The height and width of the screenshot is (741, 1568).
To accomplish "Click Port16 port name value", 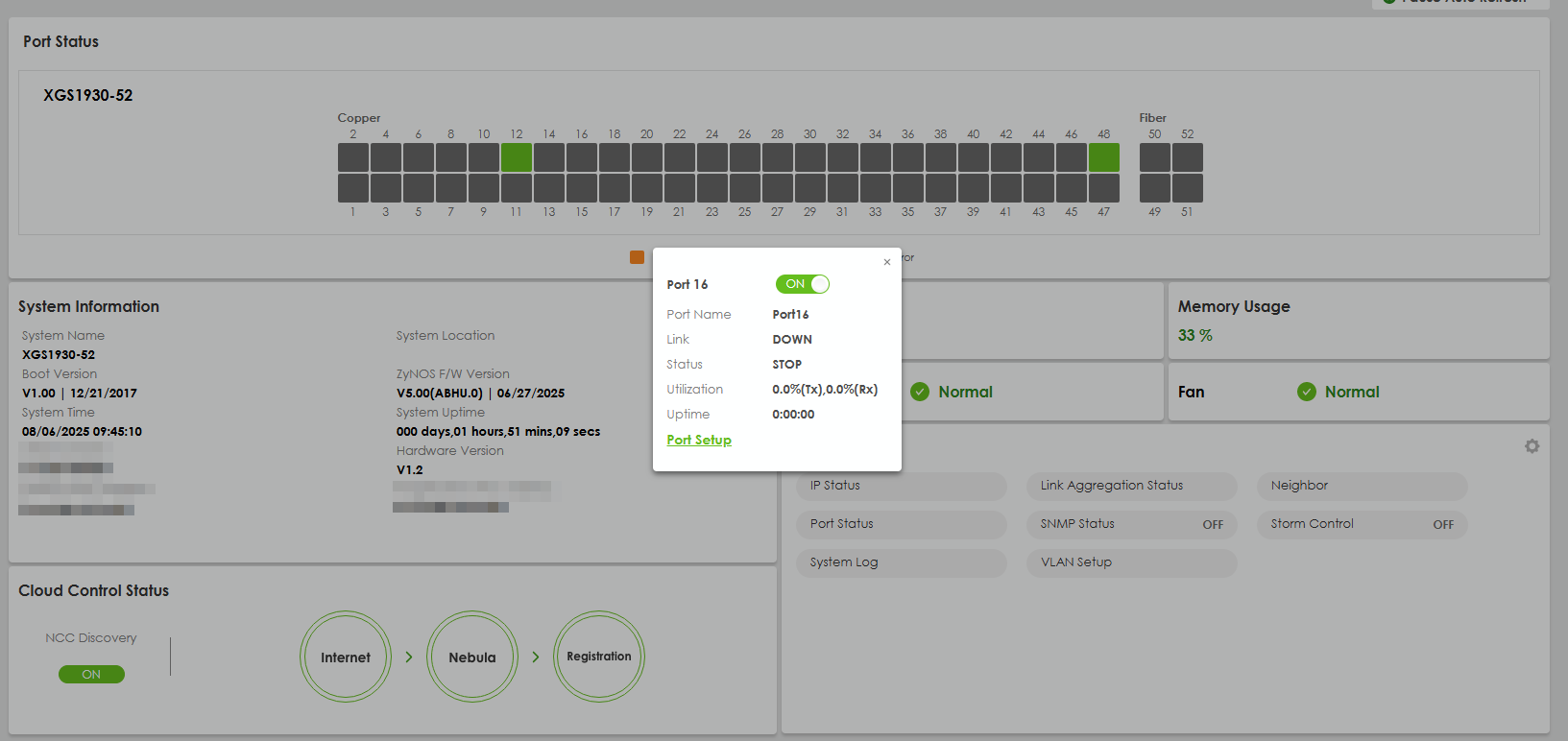I will [790, 315].
